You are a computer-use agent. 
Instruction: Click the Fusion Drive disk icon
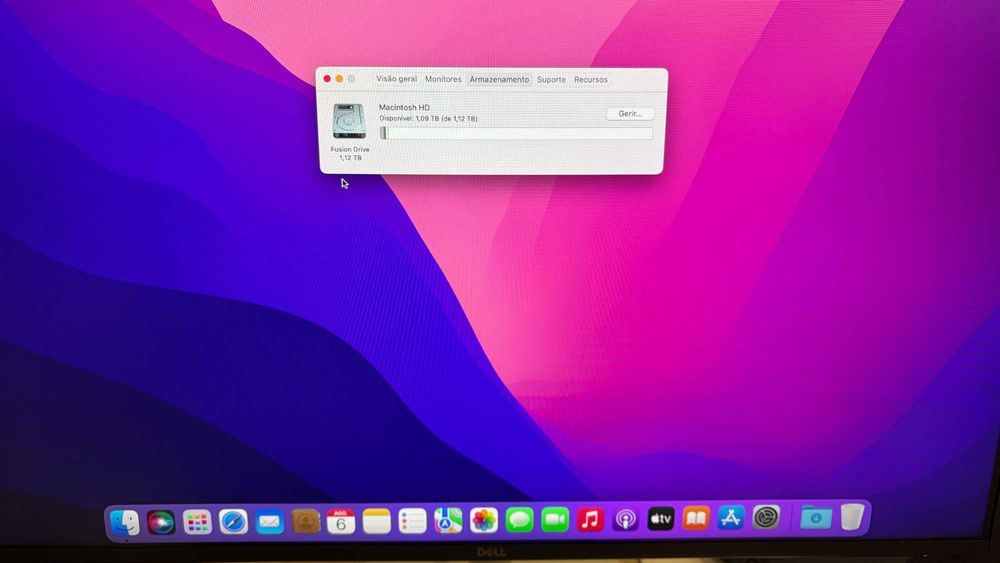click(349, 121)
